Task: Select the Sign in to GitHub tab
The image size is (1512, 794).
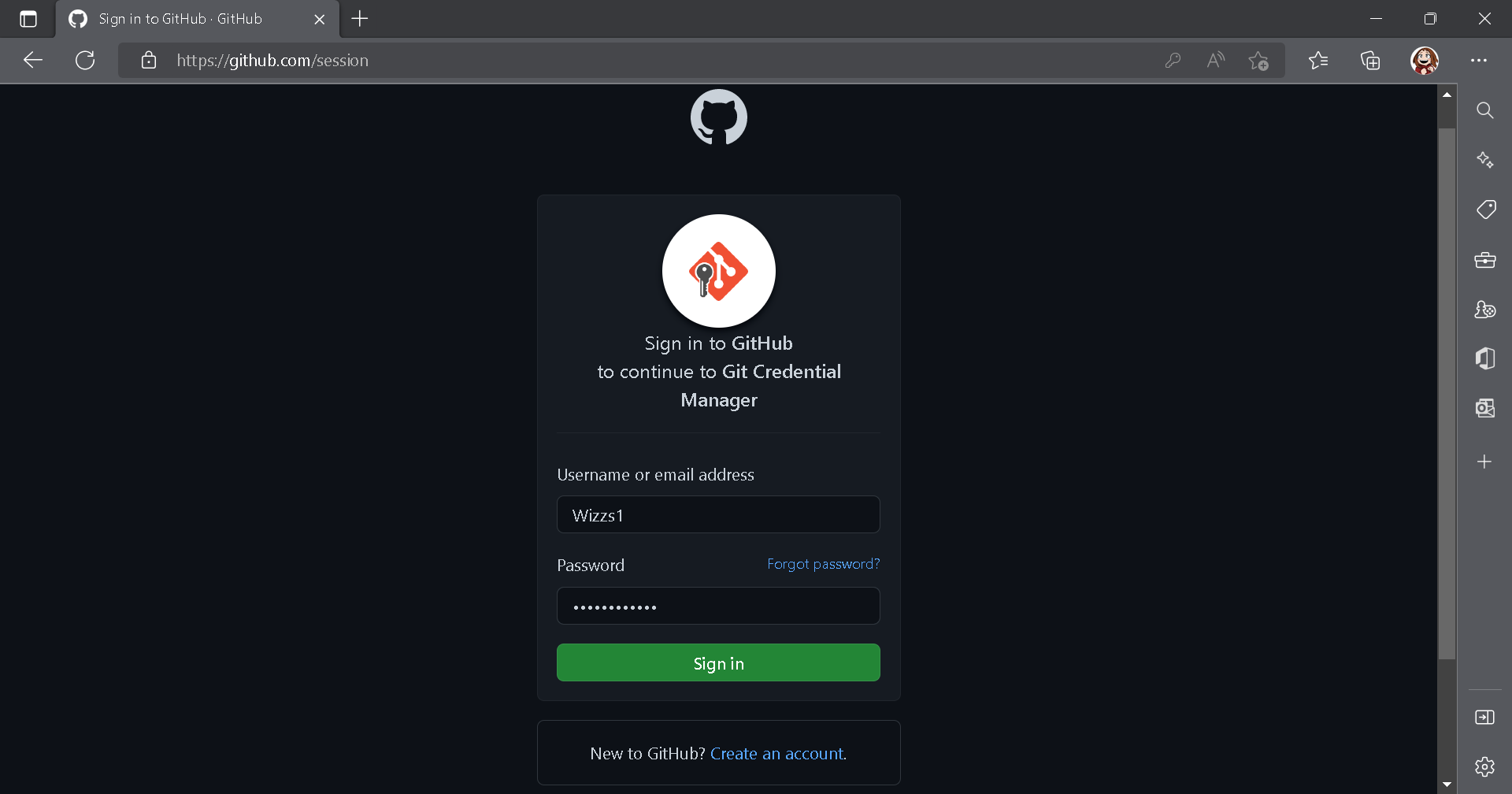Action: 180,19
